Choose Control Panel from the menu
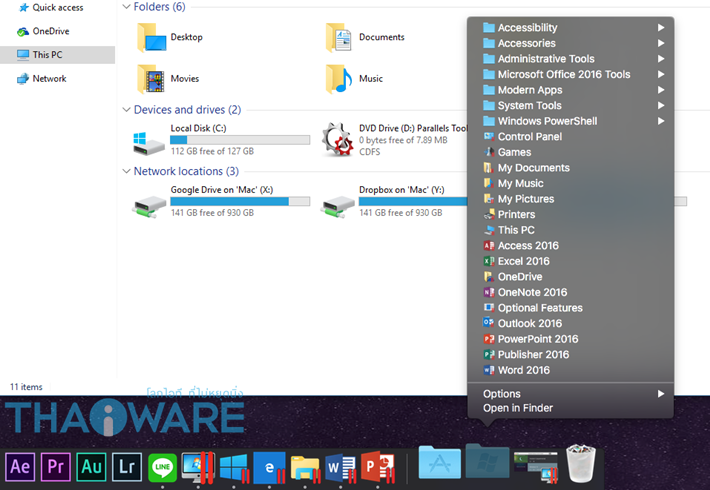710x490 pixels. pos(571,137)
